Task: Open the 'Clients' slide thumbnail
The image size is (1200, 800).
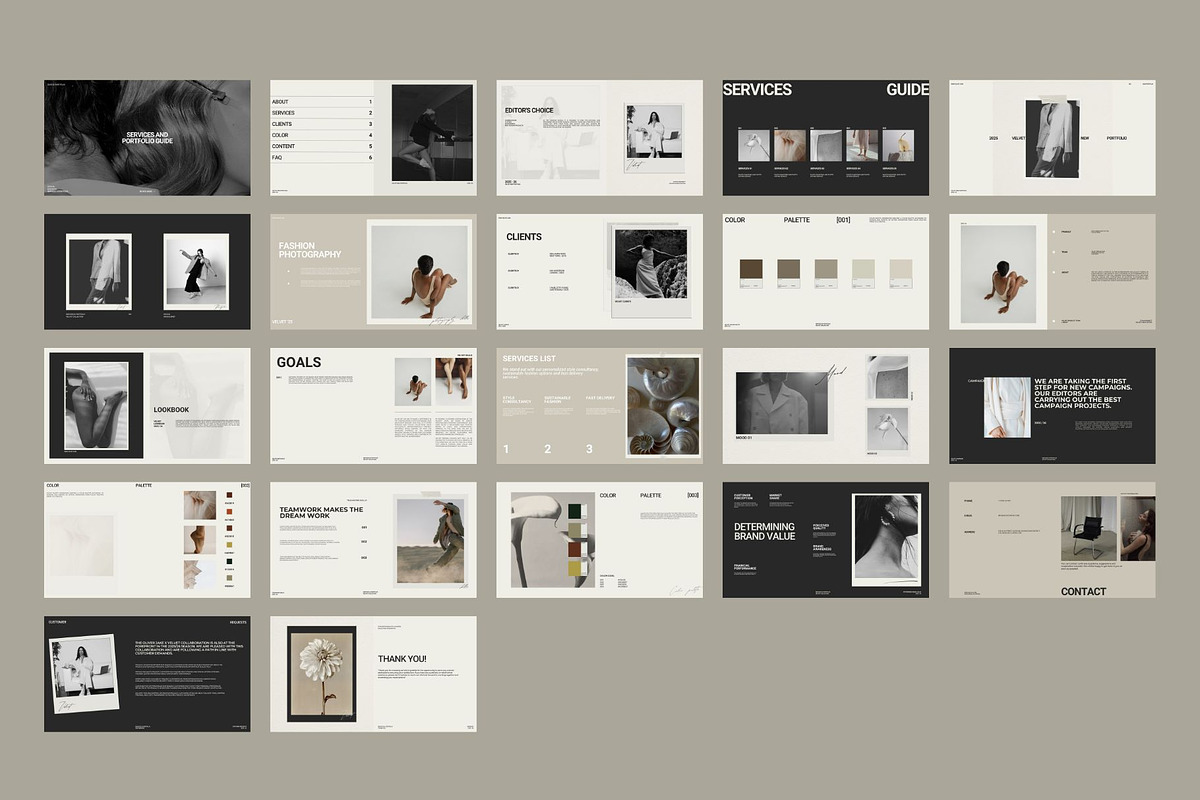Action: (x=600, y=272)
